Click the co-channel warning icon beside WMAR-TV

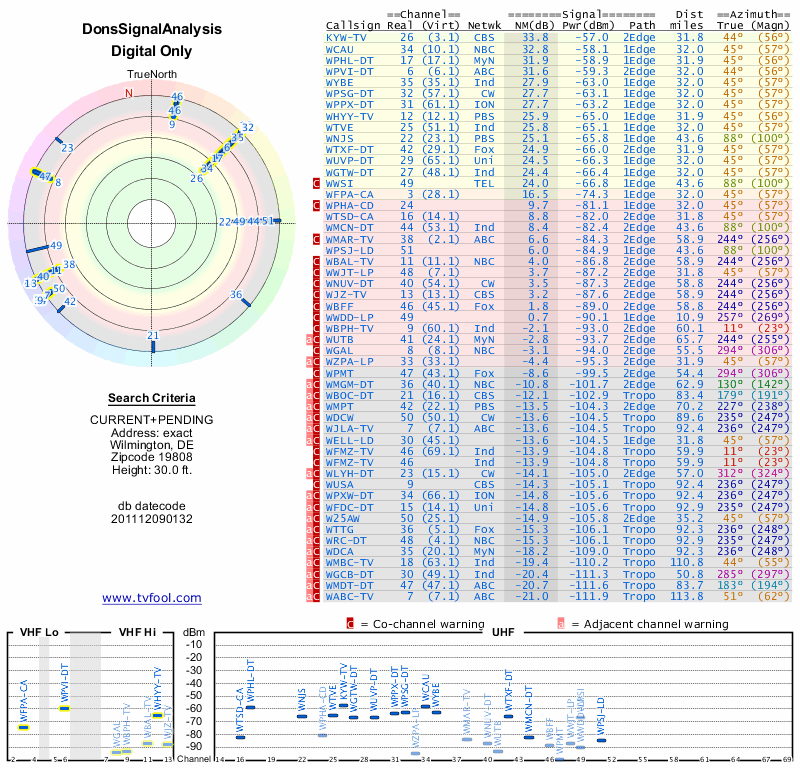coord(316,239)
